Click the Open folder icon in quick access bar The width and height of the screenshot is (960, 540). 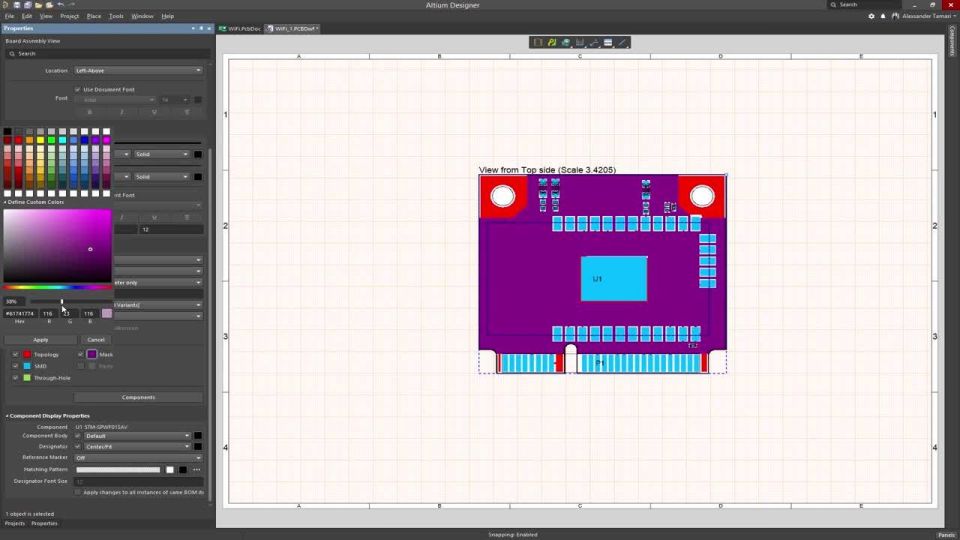38,5
